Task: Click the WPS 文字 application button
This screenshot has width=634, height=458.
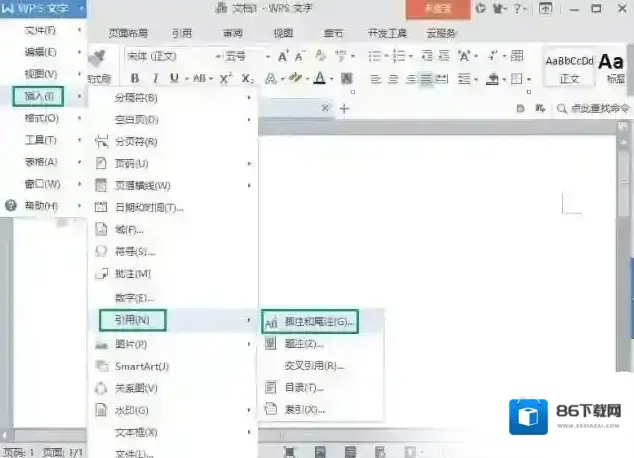Action: pos(43,8)
